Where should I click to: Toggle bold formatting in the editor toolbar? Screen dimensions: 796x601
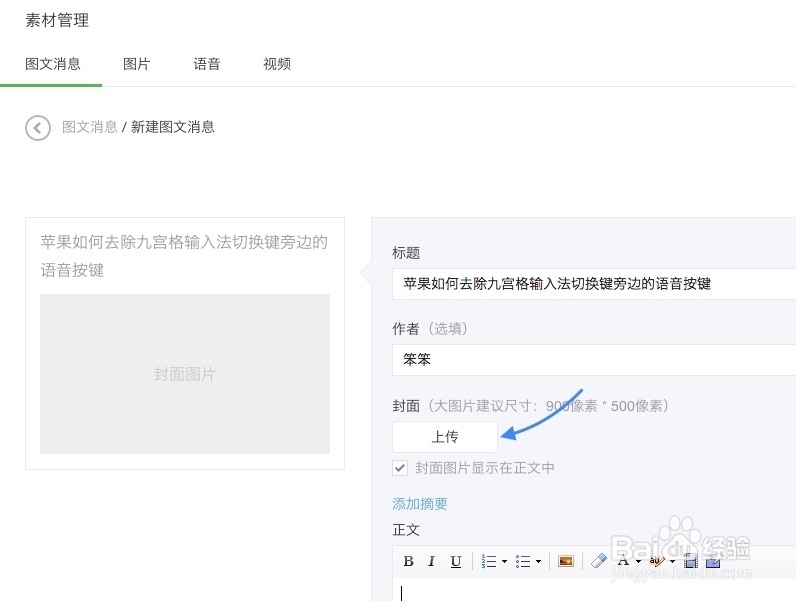coord(408,561)
